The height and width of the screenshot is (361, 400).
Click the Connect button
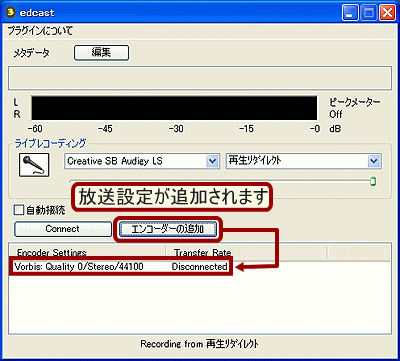pos(63,229)
